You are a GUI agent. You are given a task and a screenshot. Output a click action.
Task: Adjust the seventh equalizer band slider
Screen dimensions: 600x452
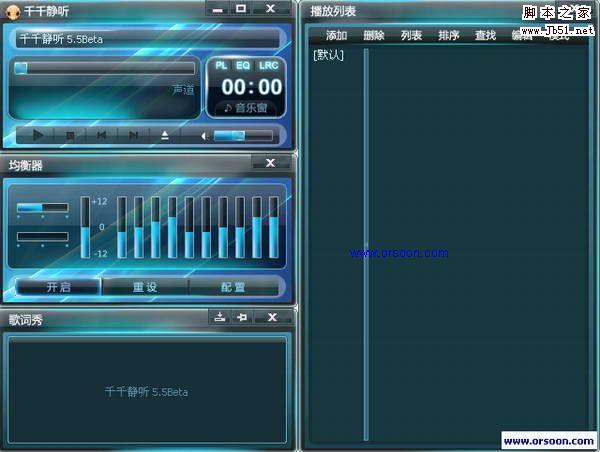coord(223,227)
